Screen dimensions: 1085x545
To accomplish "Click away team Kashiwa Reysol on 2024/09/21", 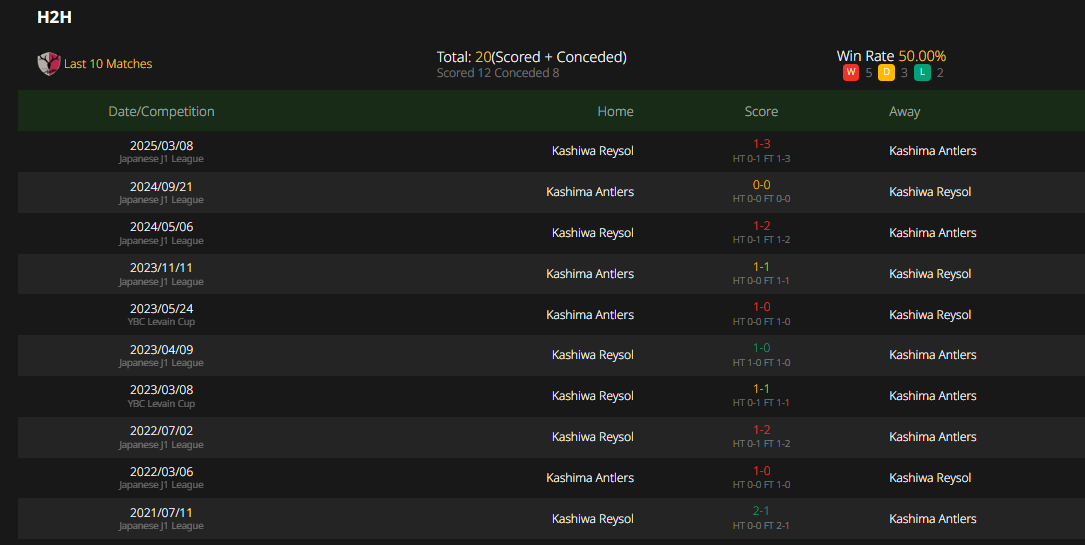I will [x=930, y=192].
